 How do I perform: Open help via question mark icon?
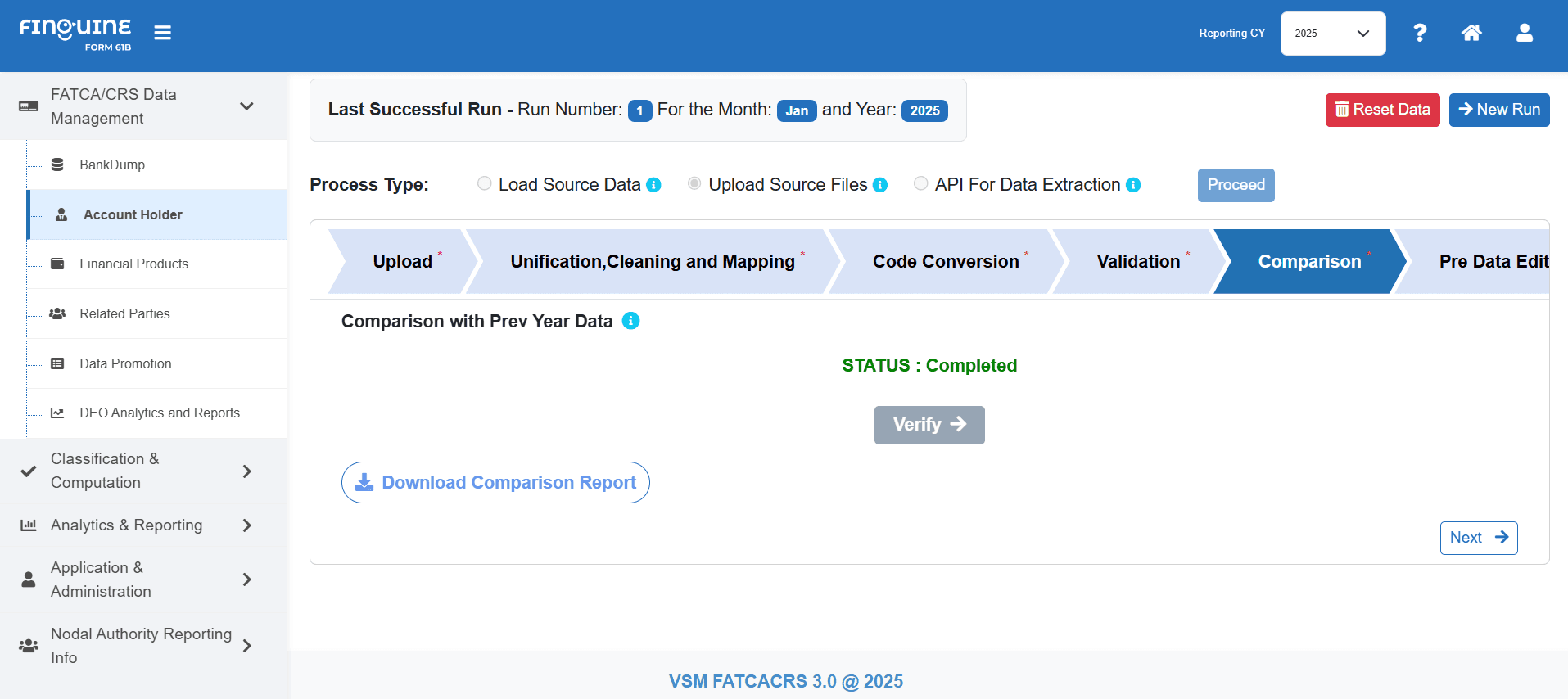coord(1420,33)
